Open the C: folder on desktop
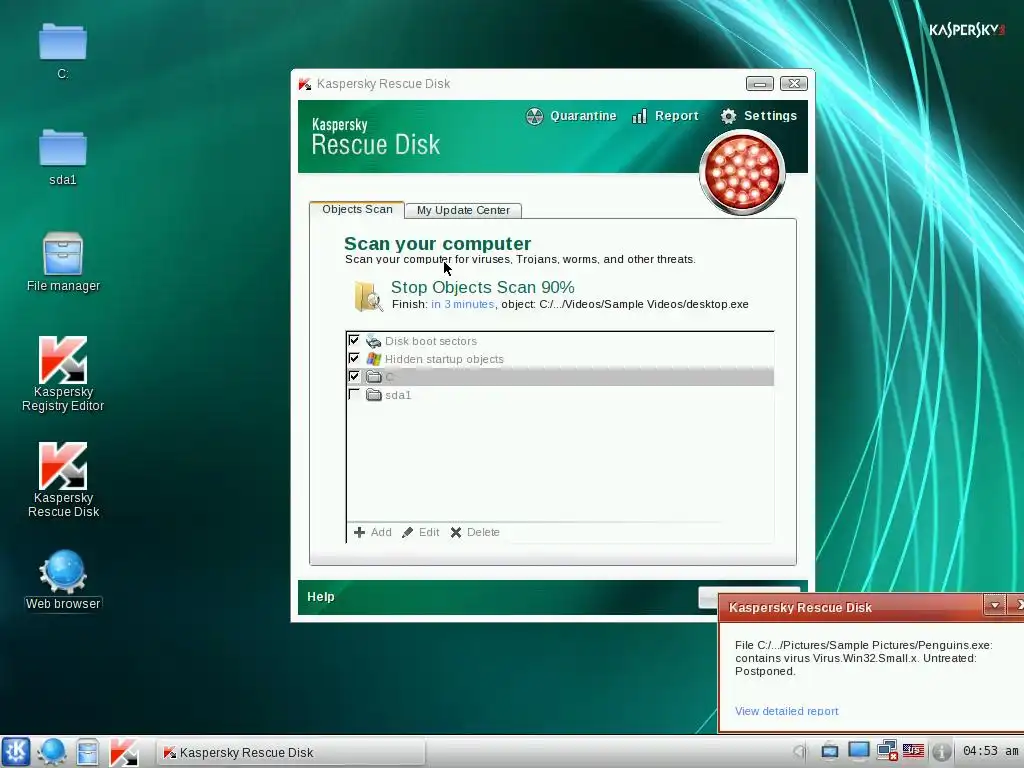 point(63,42)
